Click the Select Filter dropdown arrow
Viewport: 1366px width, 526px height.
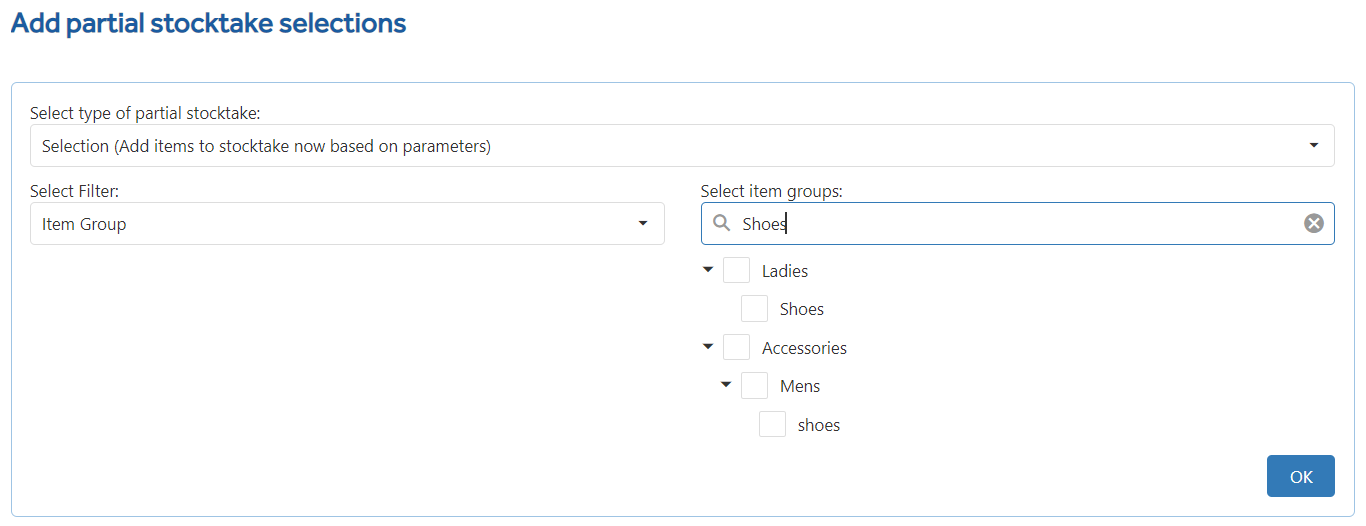click(643, 223)
